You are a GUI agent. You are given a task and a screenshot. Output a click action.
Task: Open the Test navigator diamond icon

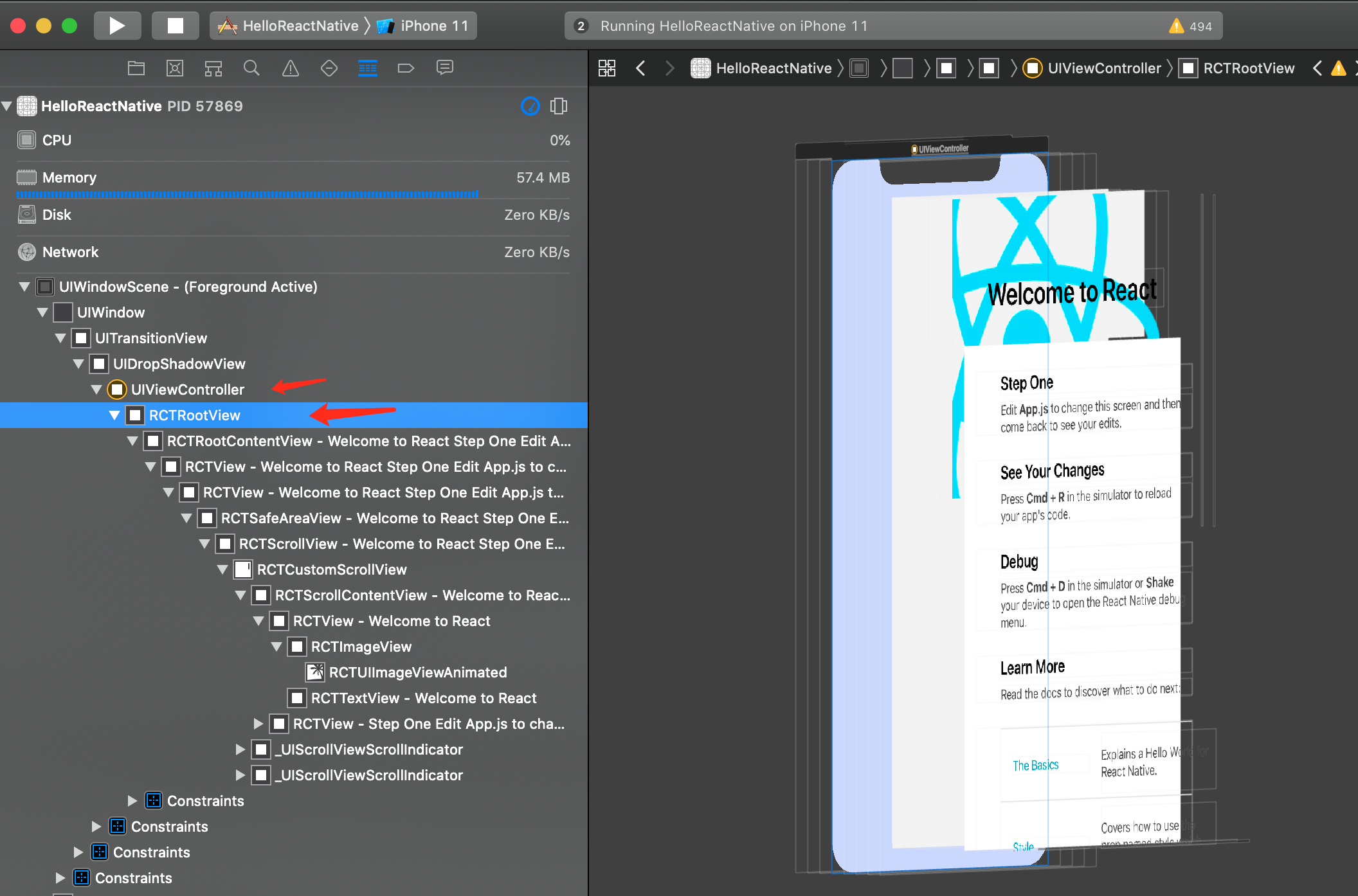click(x=329, y=68)
